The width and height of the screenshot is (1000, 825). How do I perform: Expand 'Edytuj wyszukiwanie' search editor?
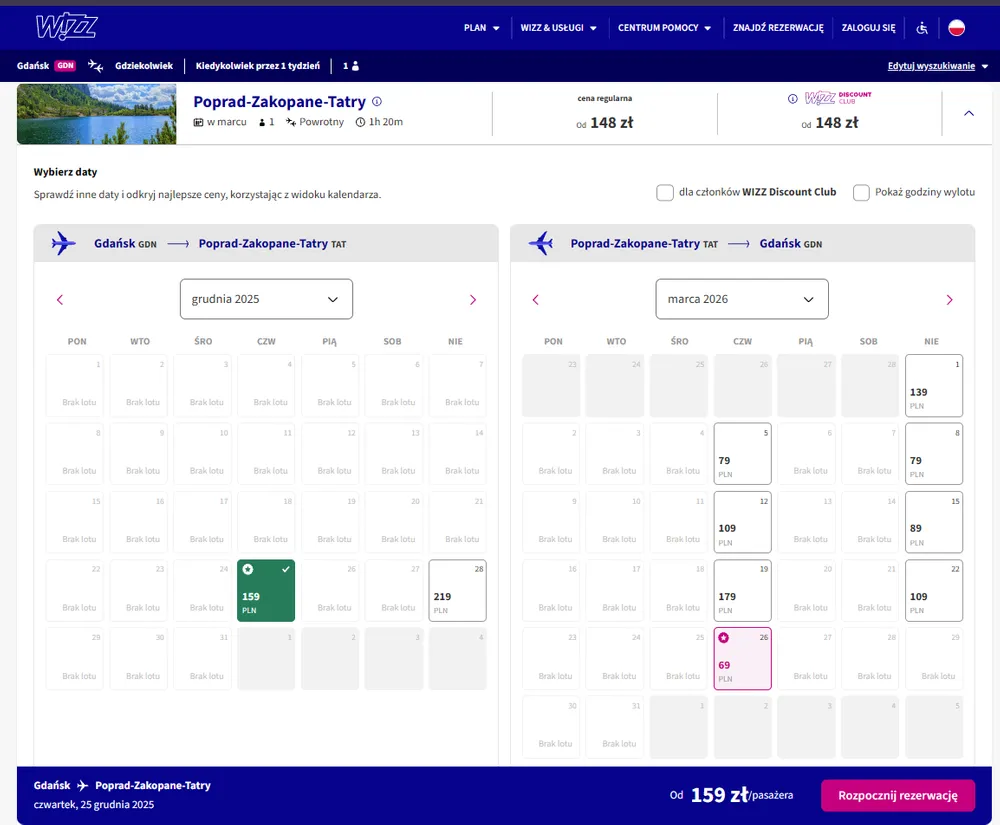(x=938, y=66)
